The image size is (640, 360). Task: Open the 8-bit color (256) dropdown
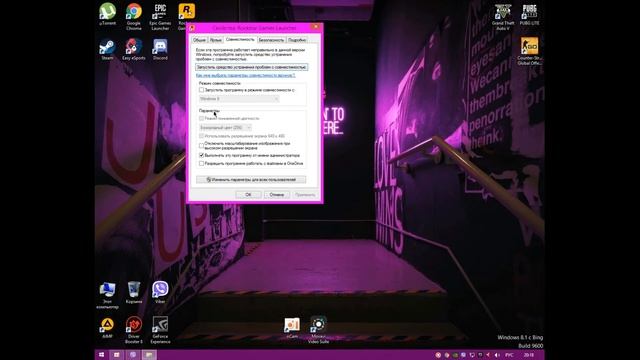[225, 127]
